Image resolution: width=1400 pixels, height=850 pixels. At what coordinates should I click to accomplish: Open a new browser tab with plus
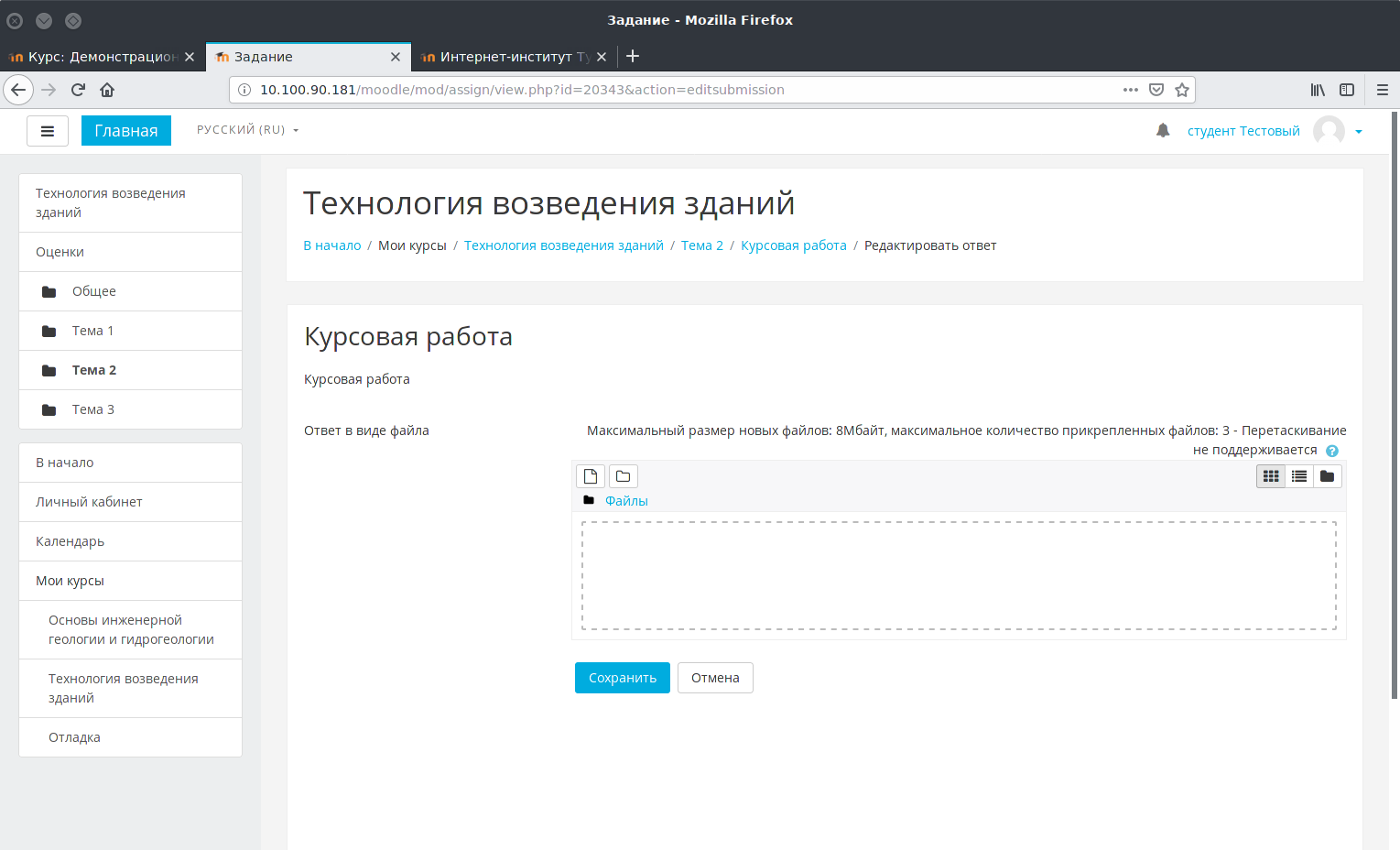coord(633,56)
